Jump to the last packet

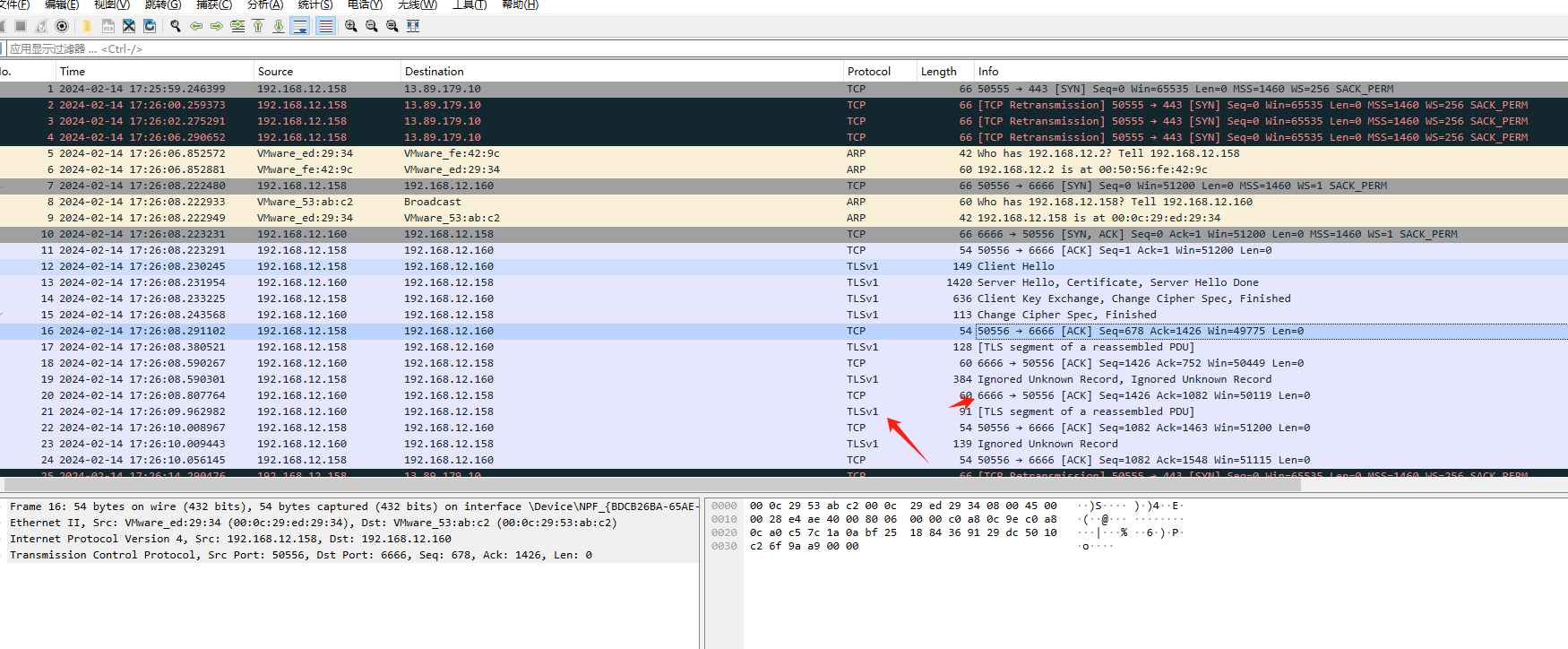coord(279,26)
